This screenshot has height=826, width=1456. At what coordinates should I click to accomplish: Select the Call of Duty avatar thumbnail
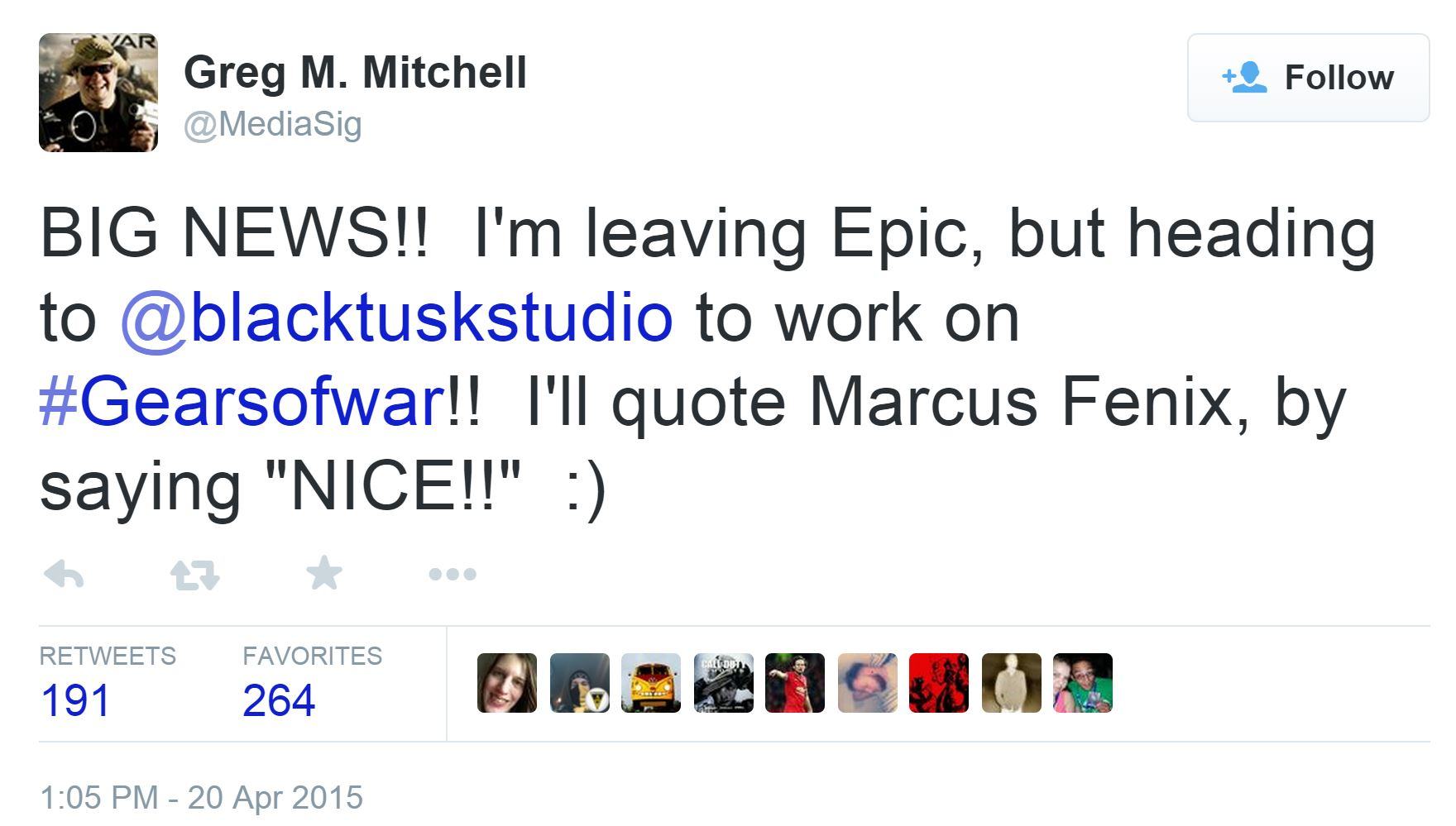pos(724,683)
